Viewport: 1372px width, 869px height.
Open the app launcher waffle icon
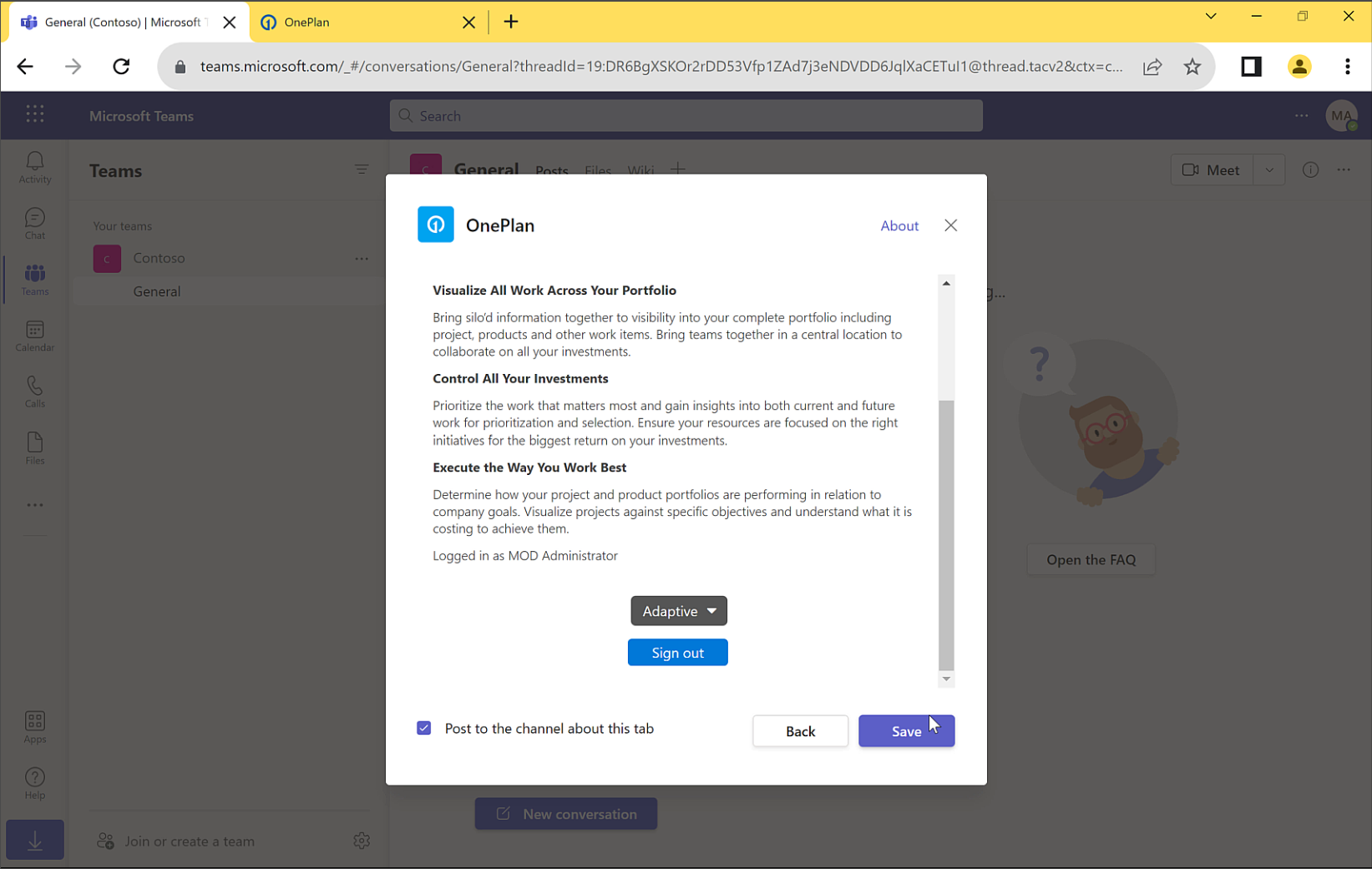click(34, 114)
